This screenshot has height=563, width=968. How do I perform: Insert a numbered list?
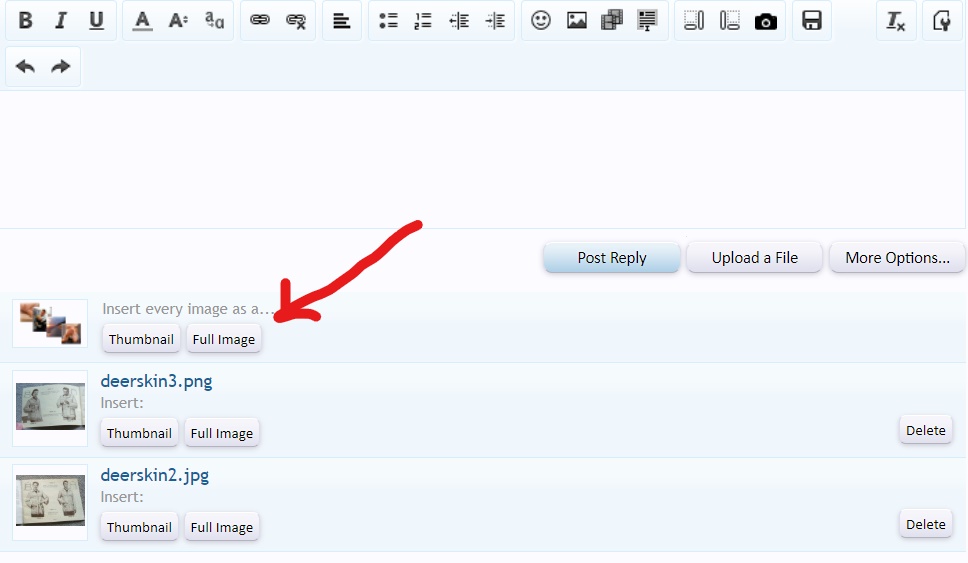(424, 21)
